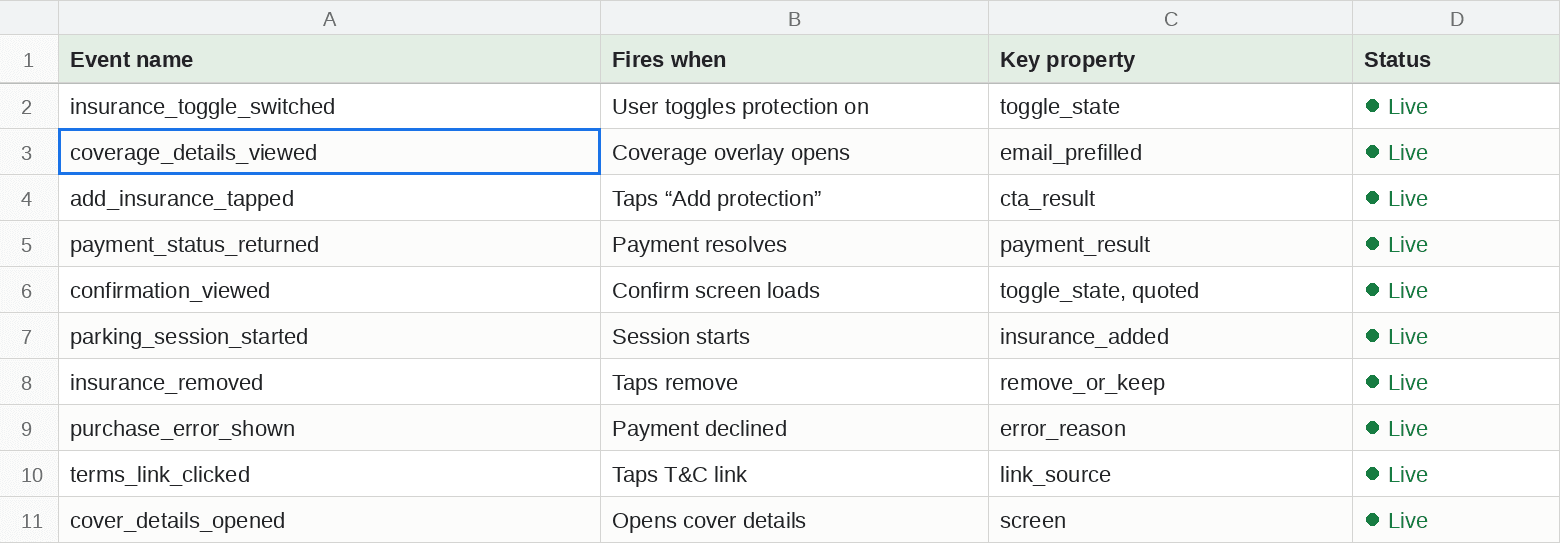Select the column D header

(1456, 18)
